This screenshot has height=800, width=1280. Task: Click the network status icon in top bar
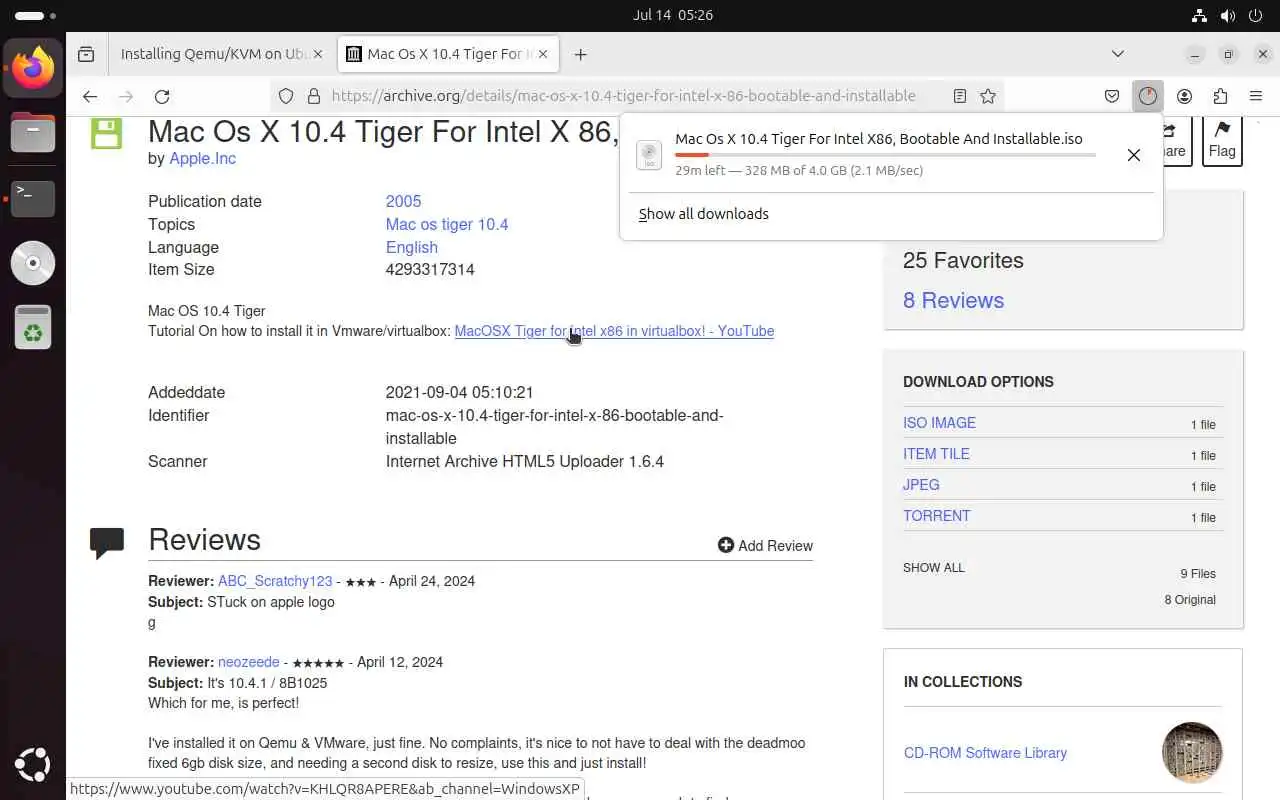point(1199,15)
